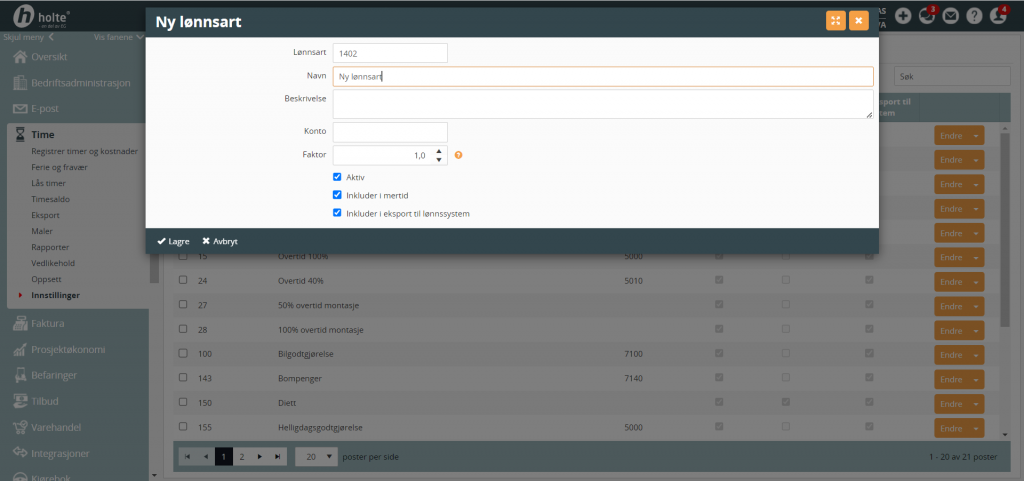Viewport: 1024px width, 481px height.
Task: Maximize the Ny lønnsart dialog
Action: coord(835,20)
